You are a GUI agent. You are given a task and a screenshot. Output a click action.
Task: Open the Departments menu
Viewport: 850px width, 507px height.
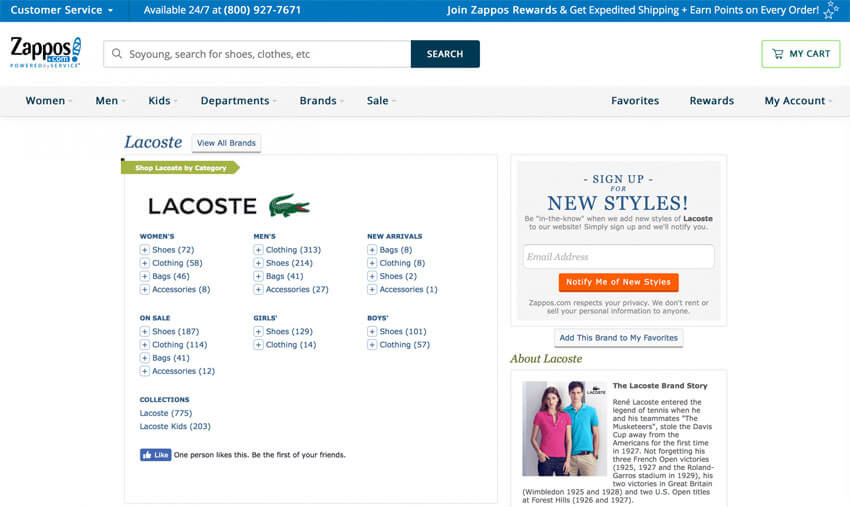(x=239, y=100)
